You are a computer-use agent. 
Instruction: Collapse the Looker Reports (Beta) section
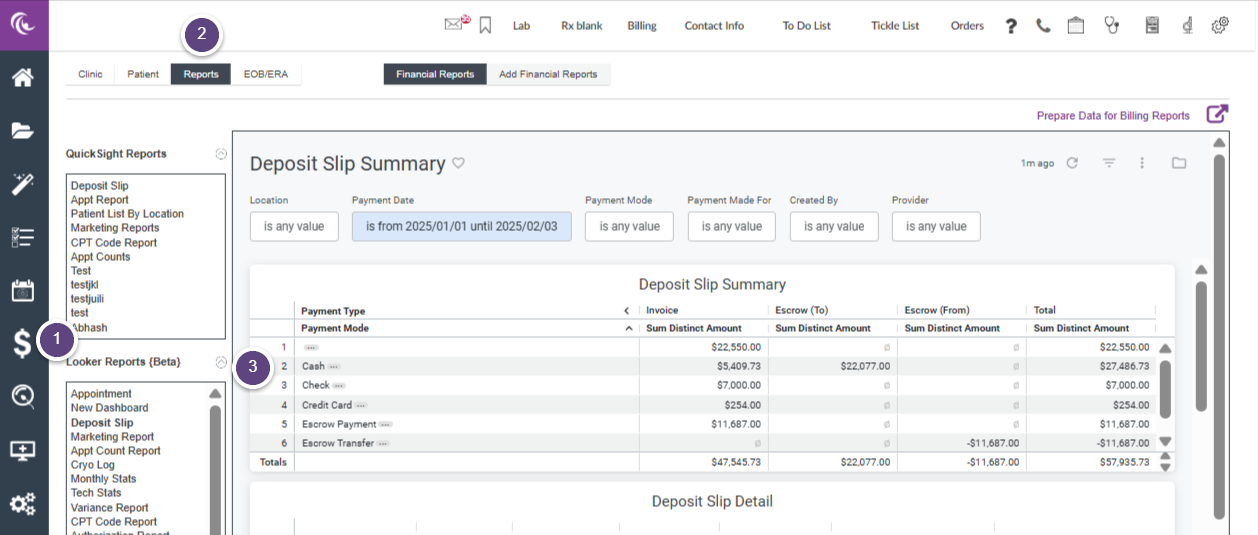coord(221,362)
